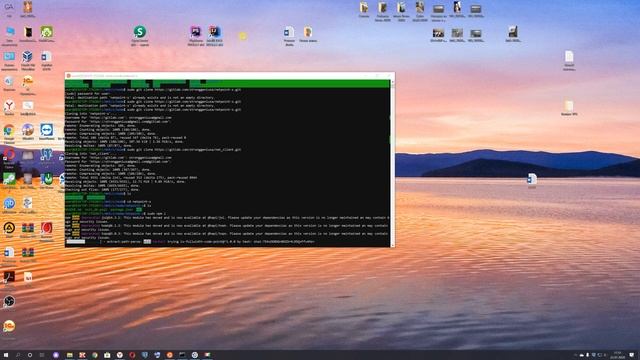Screen dimensions: 640x360
Task: Click the terminal window vertical scrollbar
Action: (x=392, y=162)
